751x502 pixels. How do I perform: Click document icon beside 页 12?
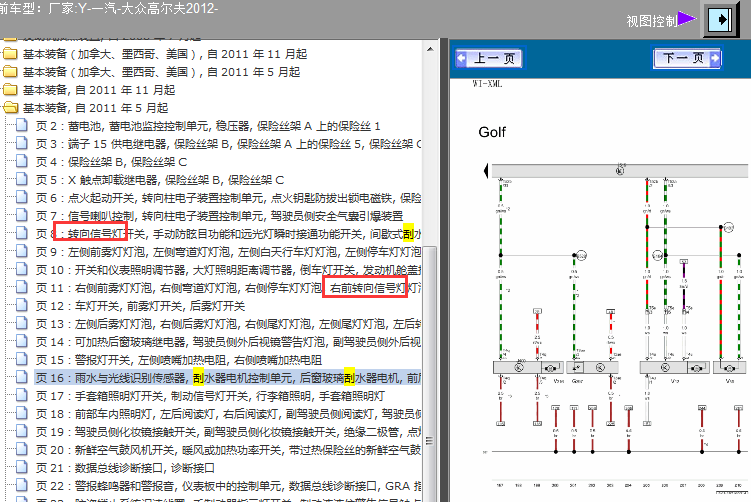[x=22, y=305]
